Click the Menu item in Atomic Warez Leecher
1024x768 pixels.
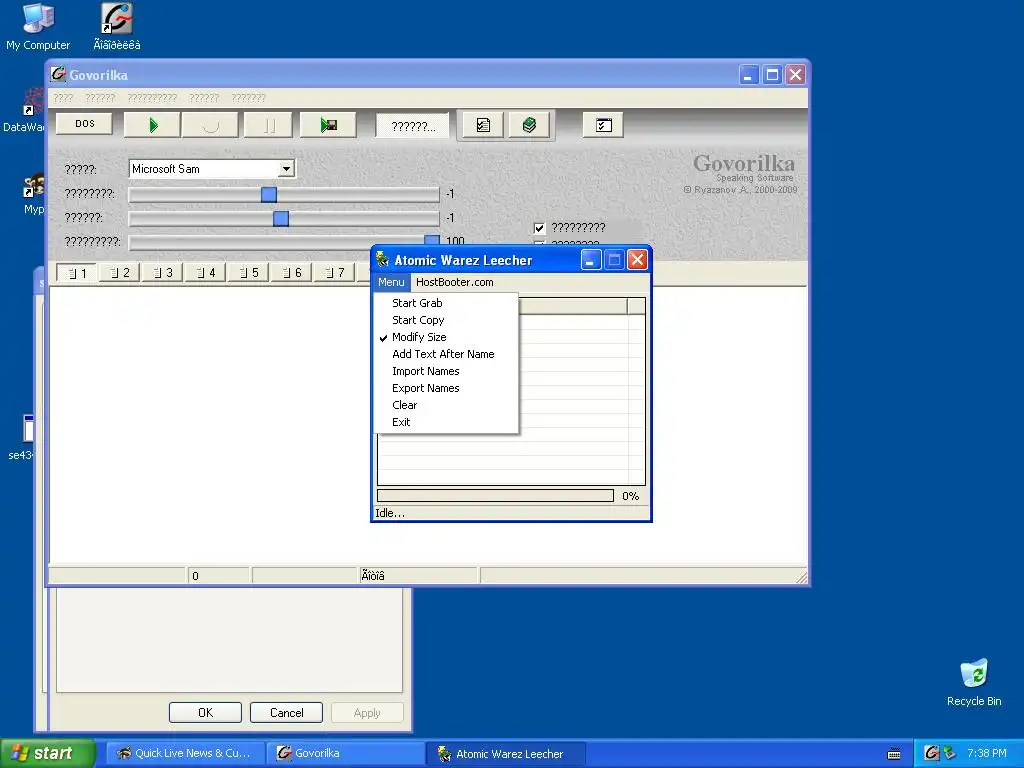coord(391,282)
